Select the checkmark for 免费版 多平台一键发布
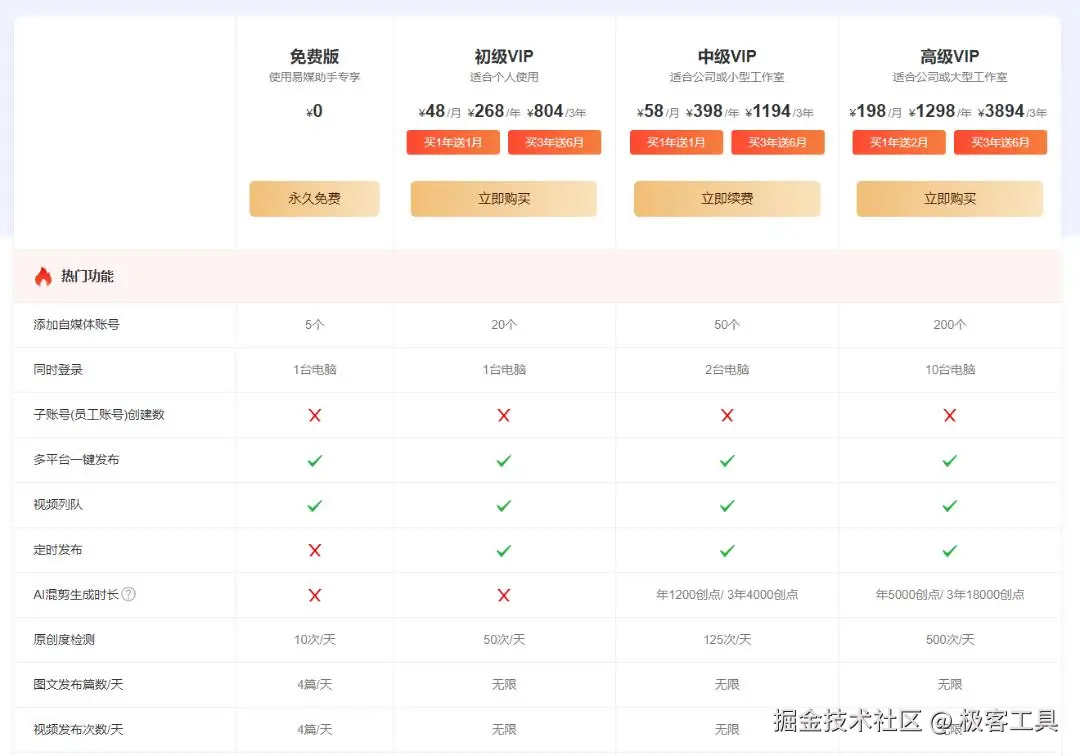The height and width of the screenshot is (756, 1080). (x=314, y=459)
